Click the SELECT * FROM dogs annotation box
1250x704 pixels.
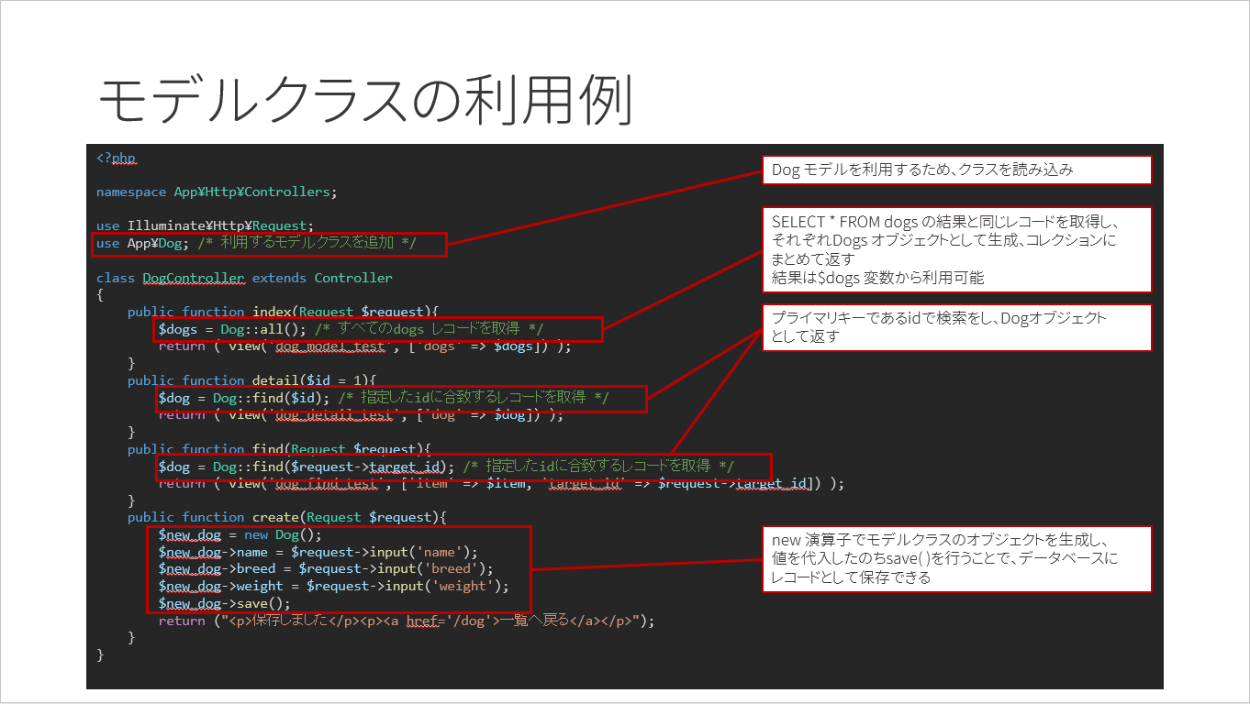pos(956,248)
